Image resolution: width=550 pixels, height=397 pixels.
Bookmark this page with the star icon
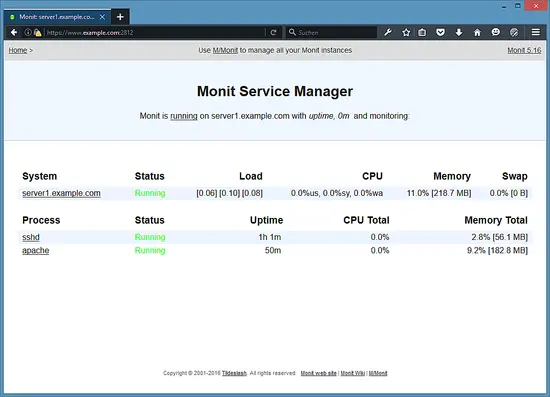(406, 33)
